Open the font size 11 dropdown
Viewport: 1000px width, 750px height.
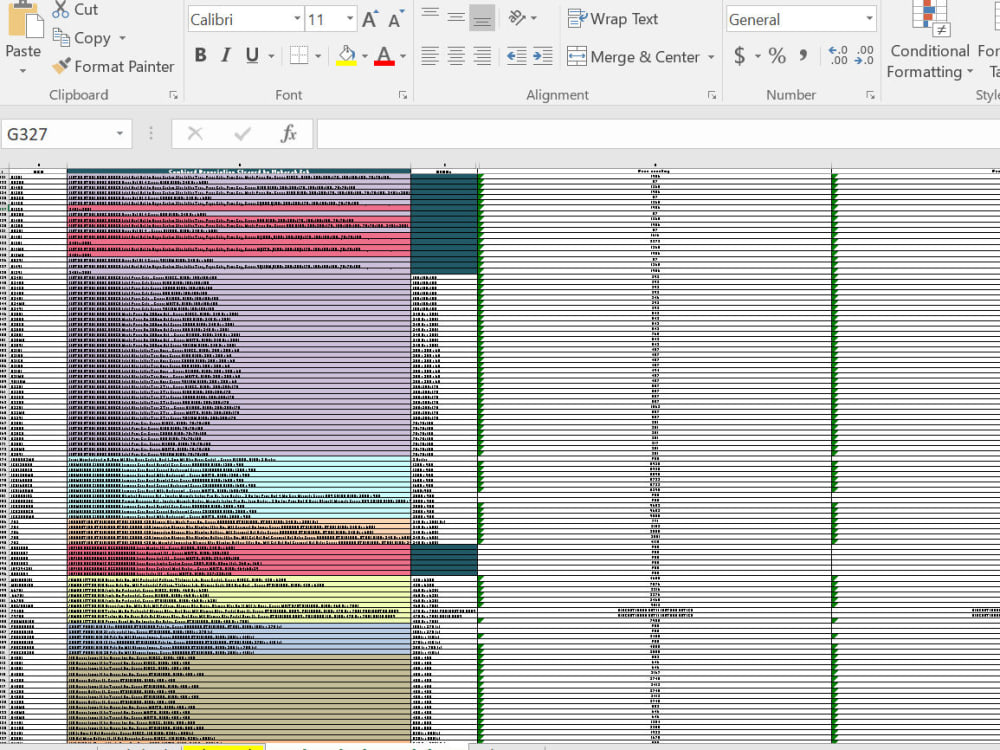click(x=350, y=19)
